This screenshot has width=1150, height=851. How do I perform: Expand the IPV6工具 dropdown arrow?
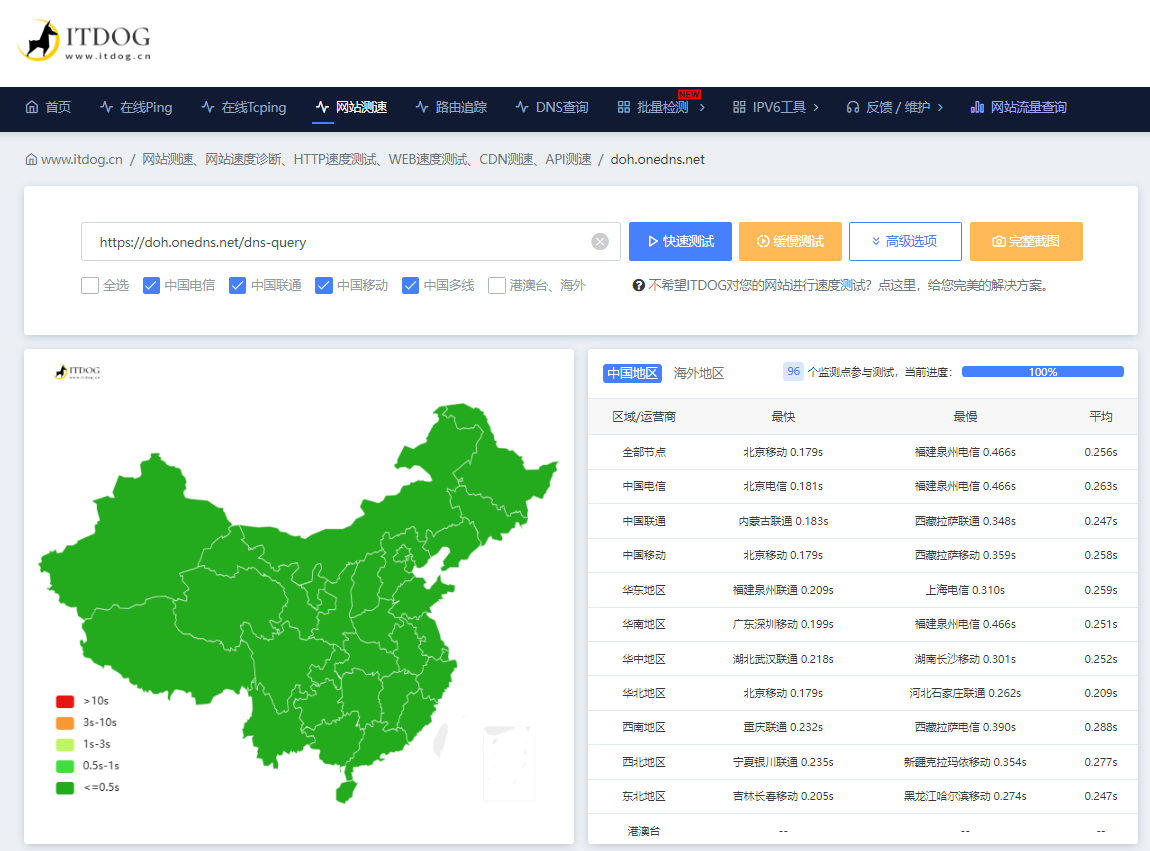(816, 107)
